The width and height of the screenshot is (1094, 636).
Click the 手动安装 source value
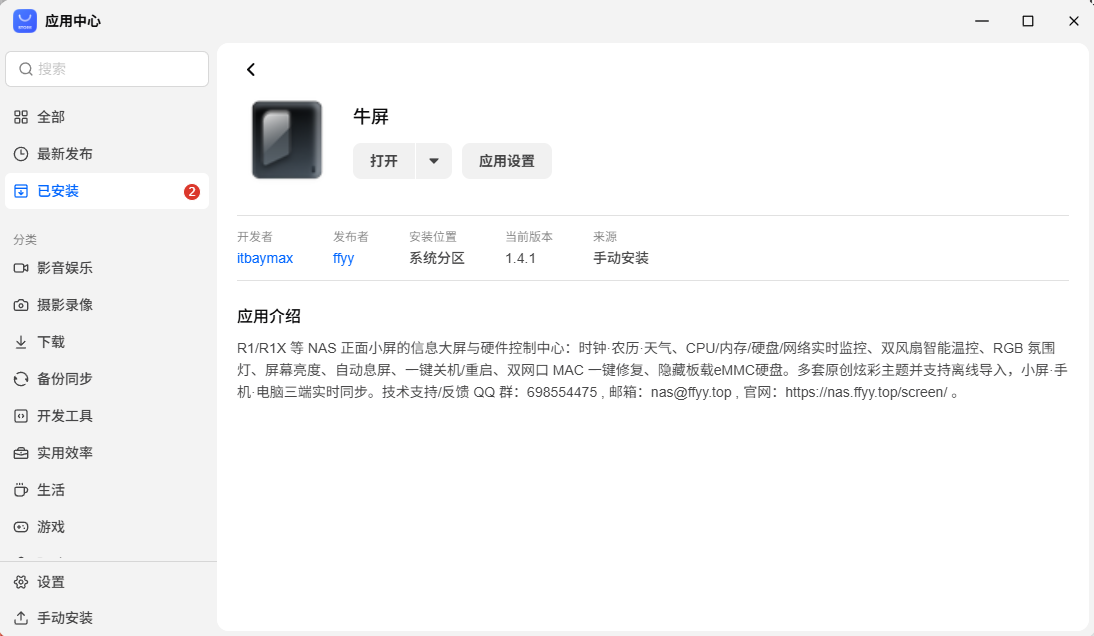click(621, 258)
